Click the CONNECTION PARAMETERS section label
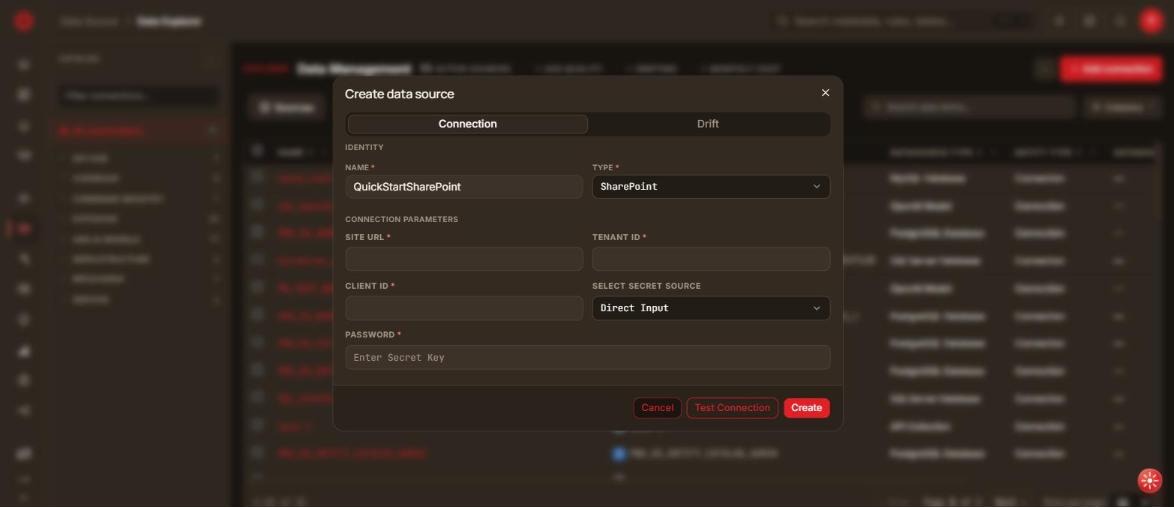The width and height of the screenshot is (1174, 507). click(401, 219)
